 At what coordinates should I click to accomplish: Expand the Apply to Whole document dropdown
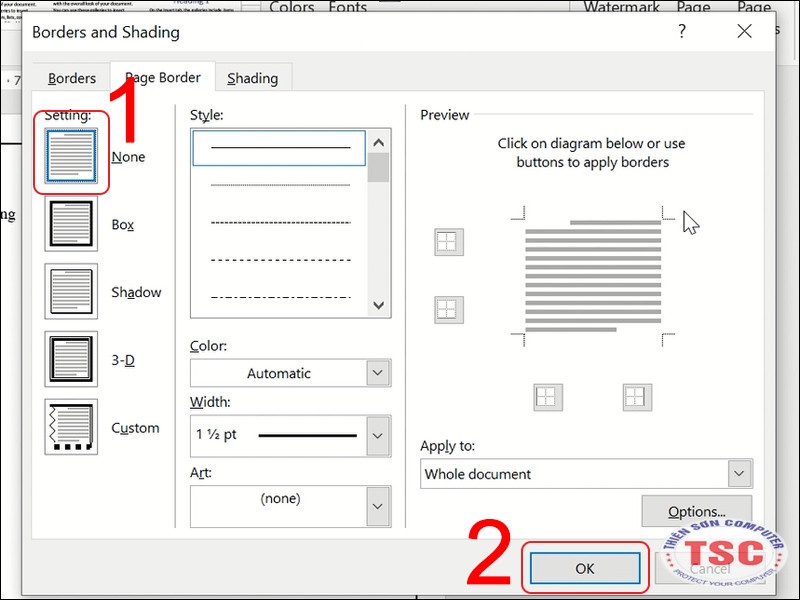[x=586, y=474]
